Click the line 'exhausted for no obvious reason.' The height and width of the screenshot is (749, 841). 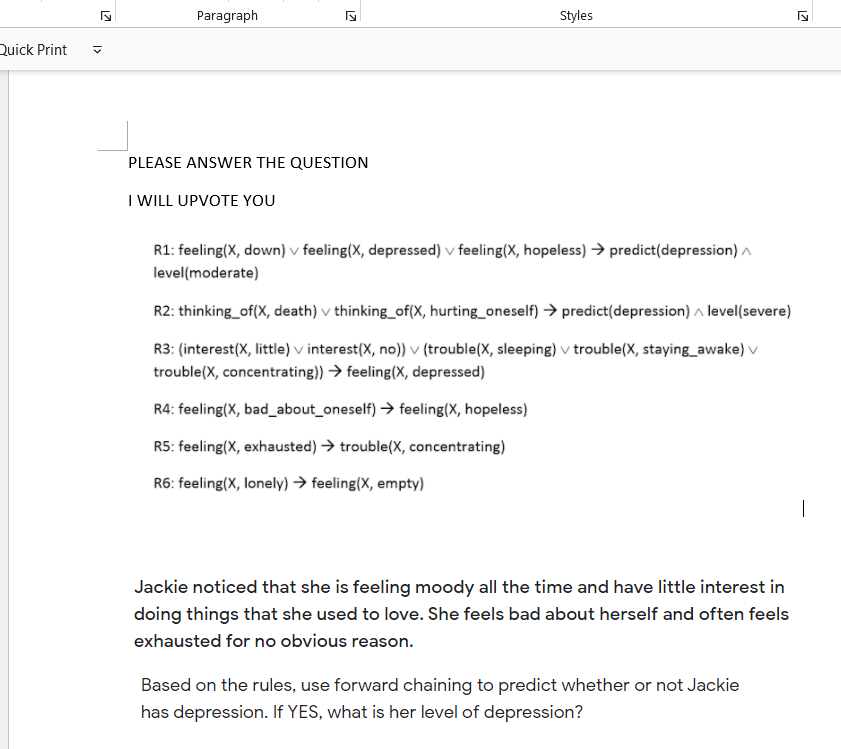tap(274, 641)
